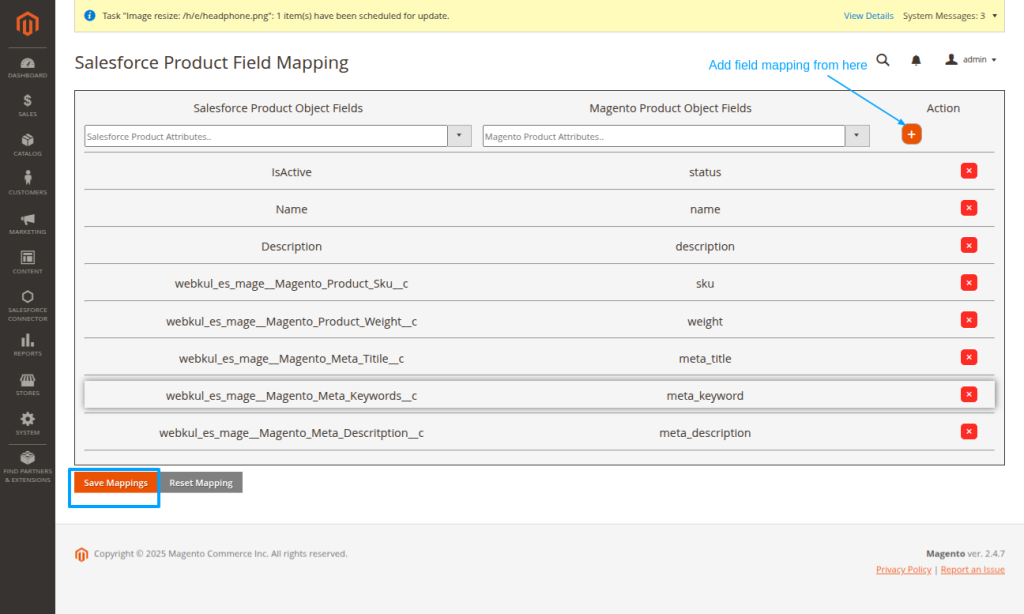Image resolution: width=1024 pixels, height=614 pixels.
Task: Delete the Description mapping row
Action: pyautogui.click(x=969, y=246)
